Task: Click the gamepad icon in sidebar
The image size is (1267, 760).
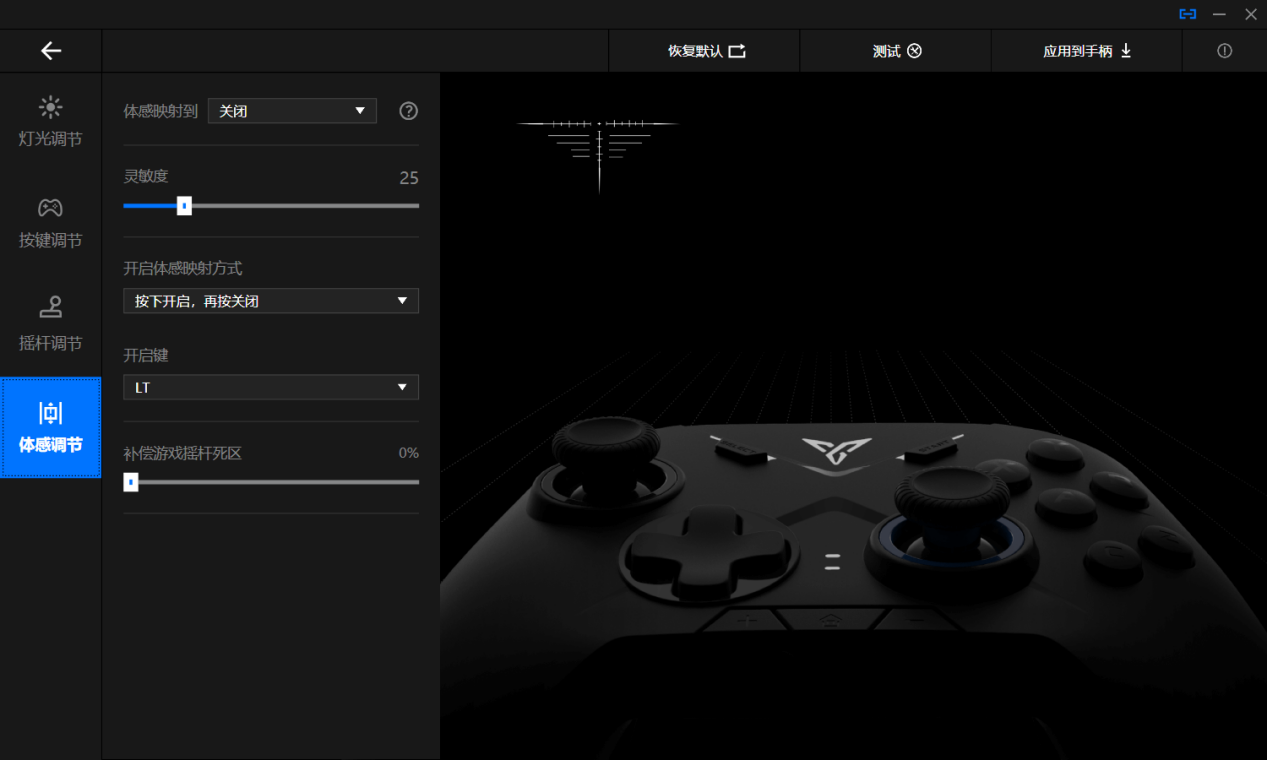Action: click(x=51, y=208)
